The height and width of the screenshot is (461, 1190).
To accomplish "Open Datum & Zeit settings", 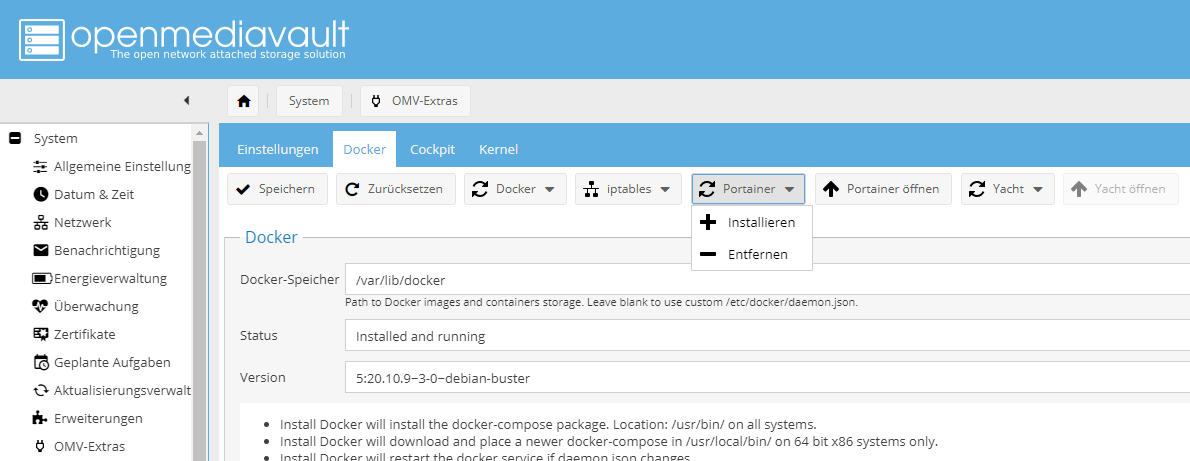I will point(93,194).
